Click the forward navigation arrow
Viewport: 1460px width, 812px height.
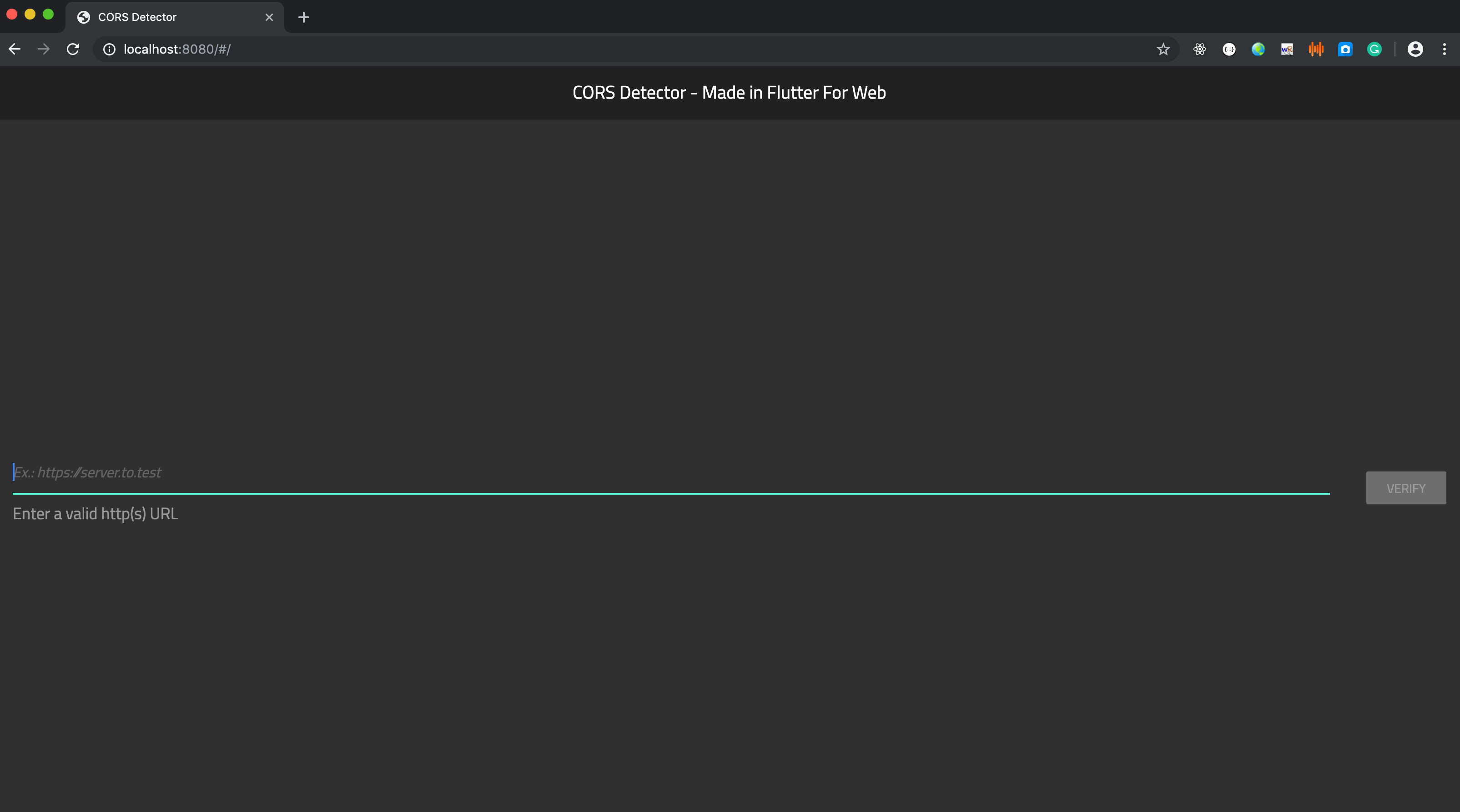pyautogui.click(x=44, y=49)
